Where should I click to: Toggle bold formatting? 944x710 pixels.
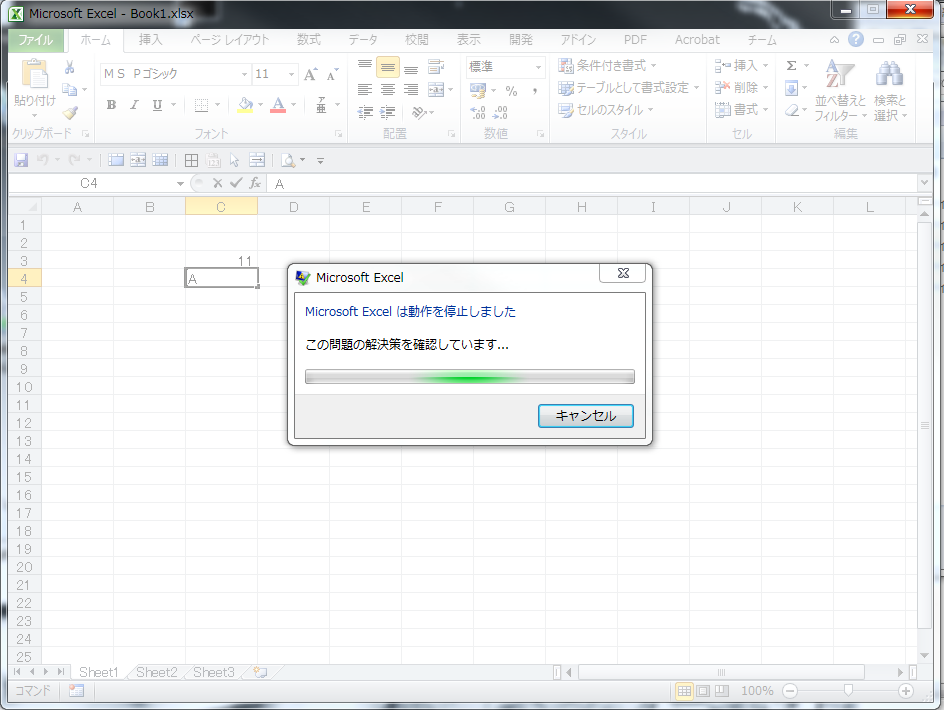point(111,105)
